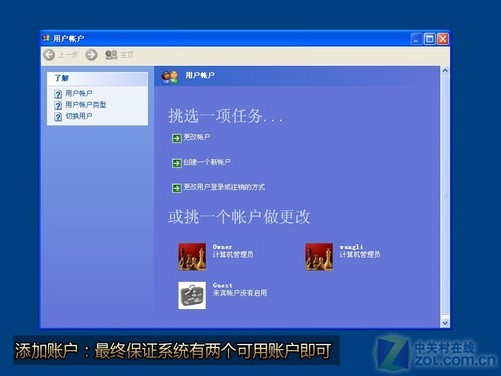Viewport: 501px width, 376px height.
Task: Click help icon beside 用户帐户类型
Action: point(58,105)
